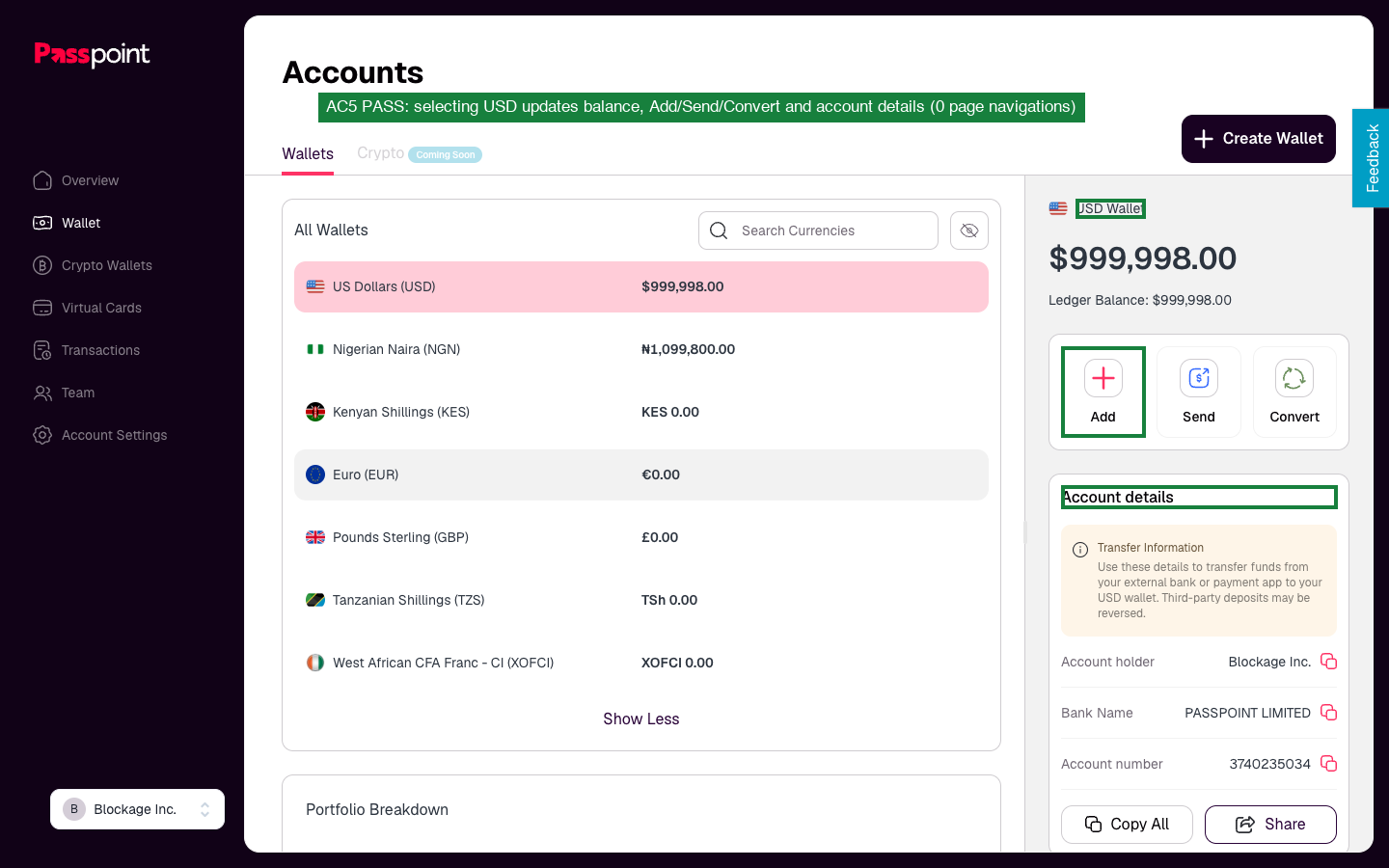Screen dimensions: 1389x868
Task: Click the $999,998.00 large balance
Action: click(1143, 258)
